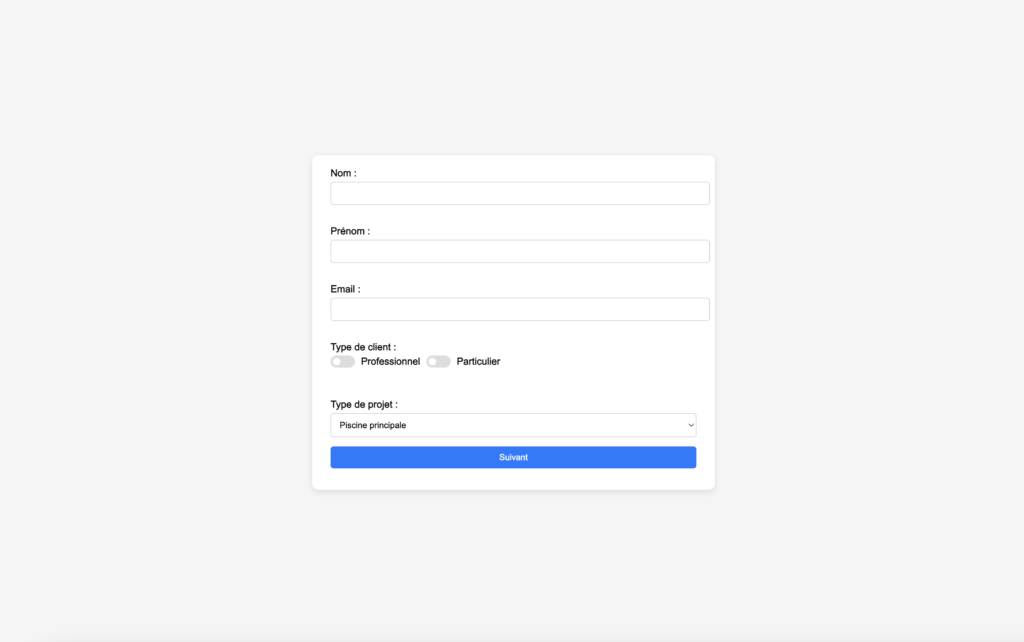Click the Piscine principale selected value

[372, 425]
